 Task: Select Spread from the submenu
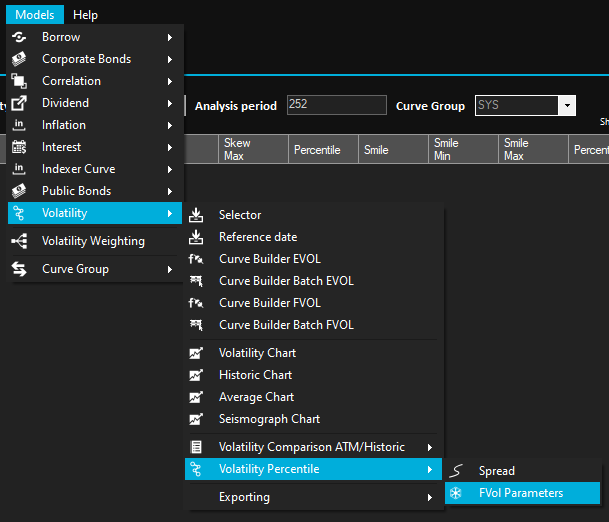click(x=497, y=471)
